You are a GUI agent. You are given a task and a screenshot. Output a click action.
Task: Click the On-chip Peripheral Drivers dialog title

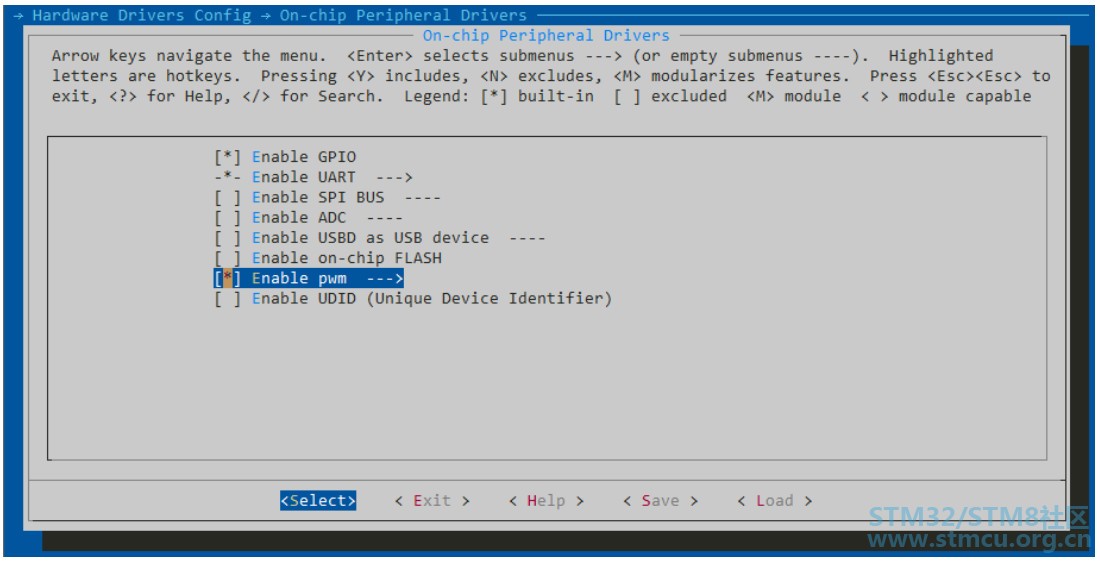(x=546, y=35)
